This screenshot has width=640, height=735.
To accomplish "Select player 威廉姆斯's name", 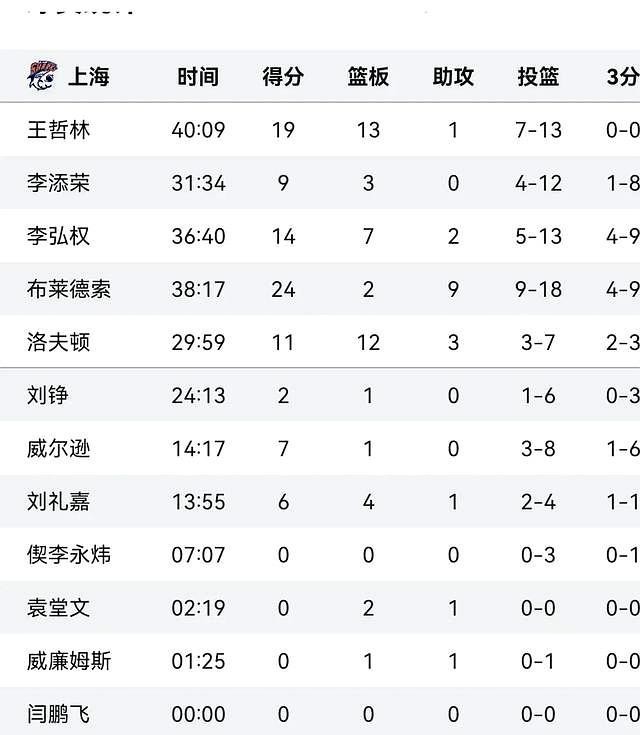I will pos(69,661).
